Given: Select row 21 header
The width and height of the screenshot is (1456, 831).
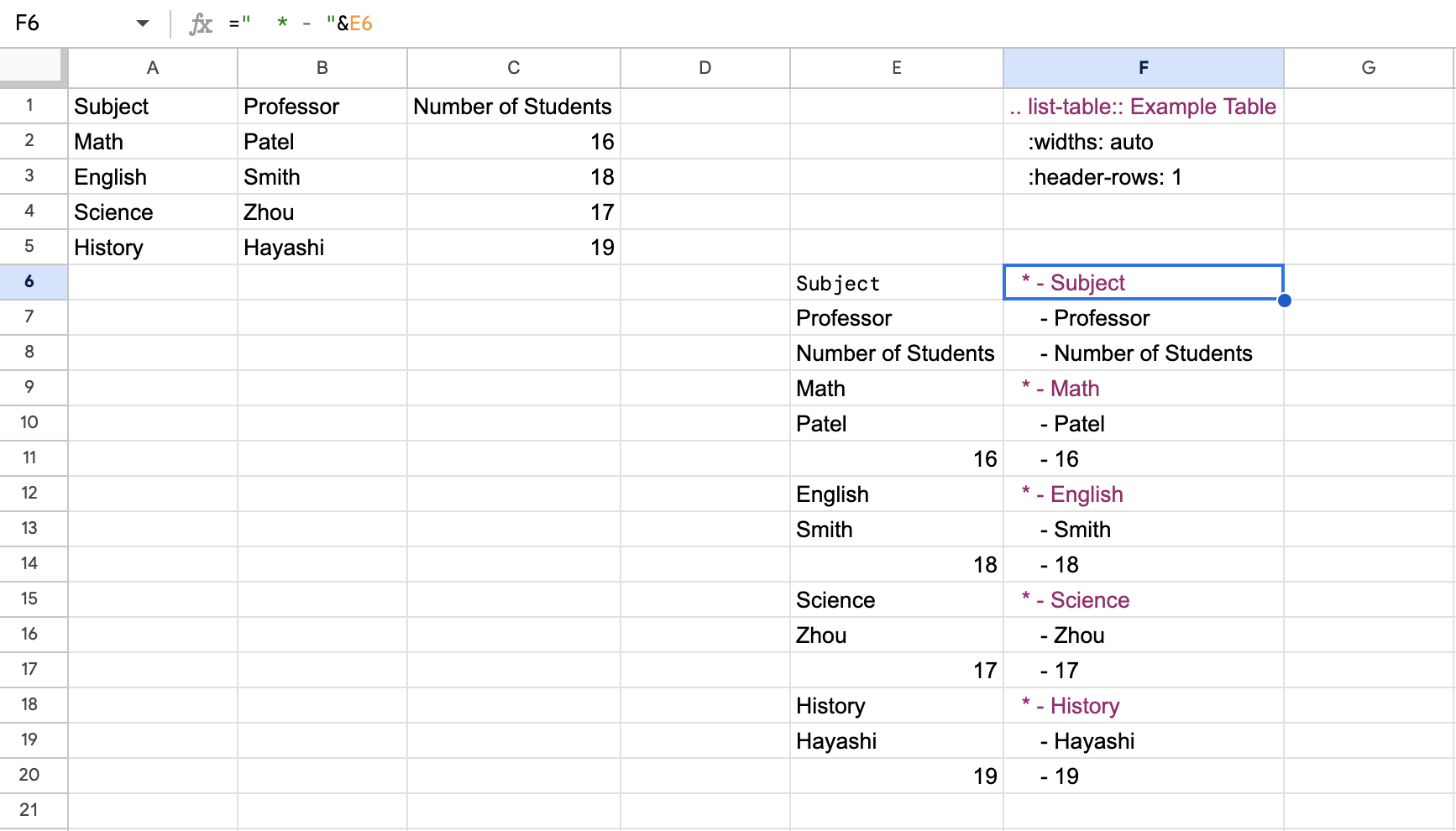Looking at the screenshot, I should pyautogui.click(x=34, y=811).
